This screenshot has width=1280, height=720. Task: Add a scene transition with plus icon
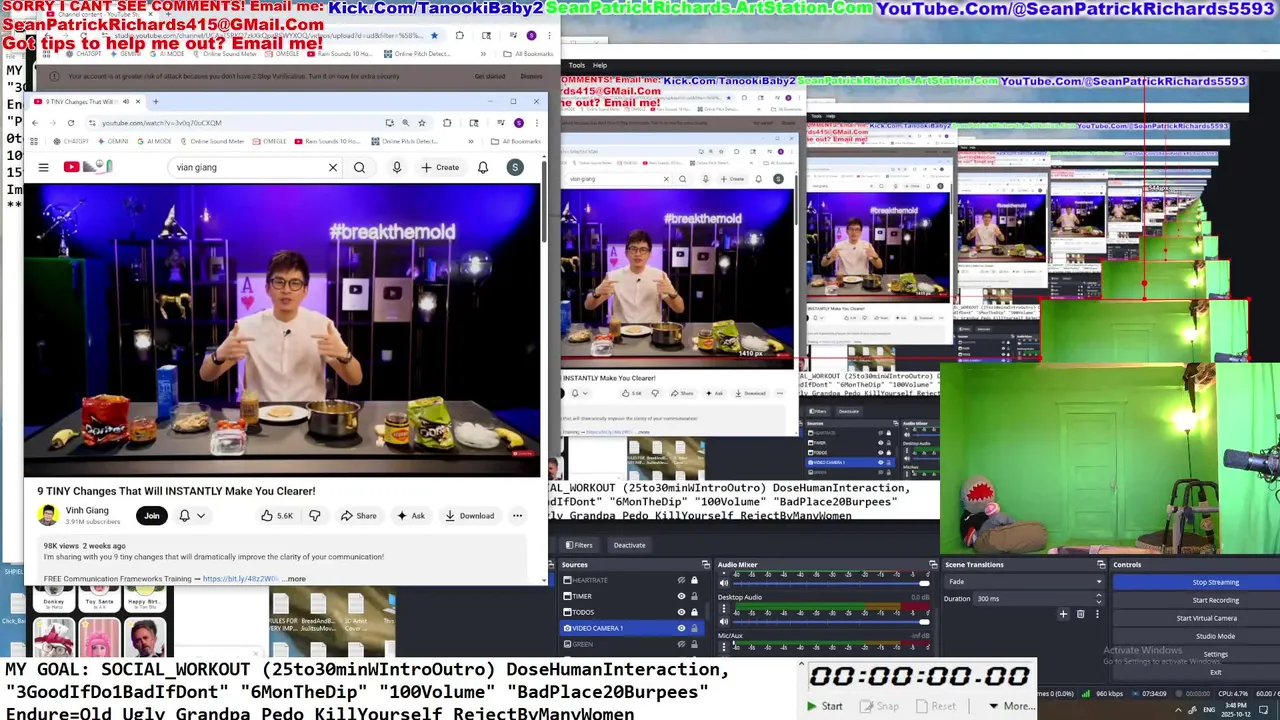click(x=1063, y=614)
